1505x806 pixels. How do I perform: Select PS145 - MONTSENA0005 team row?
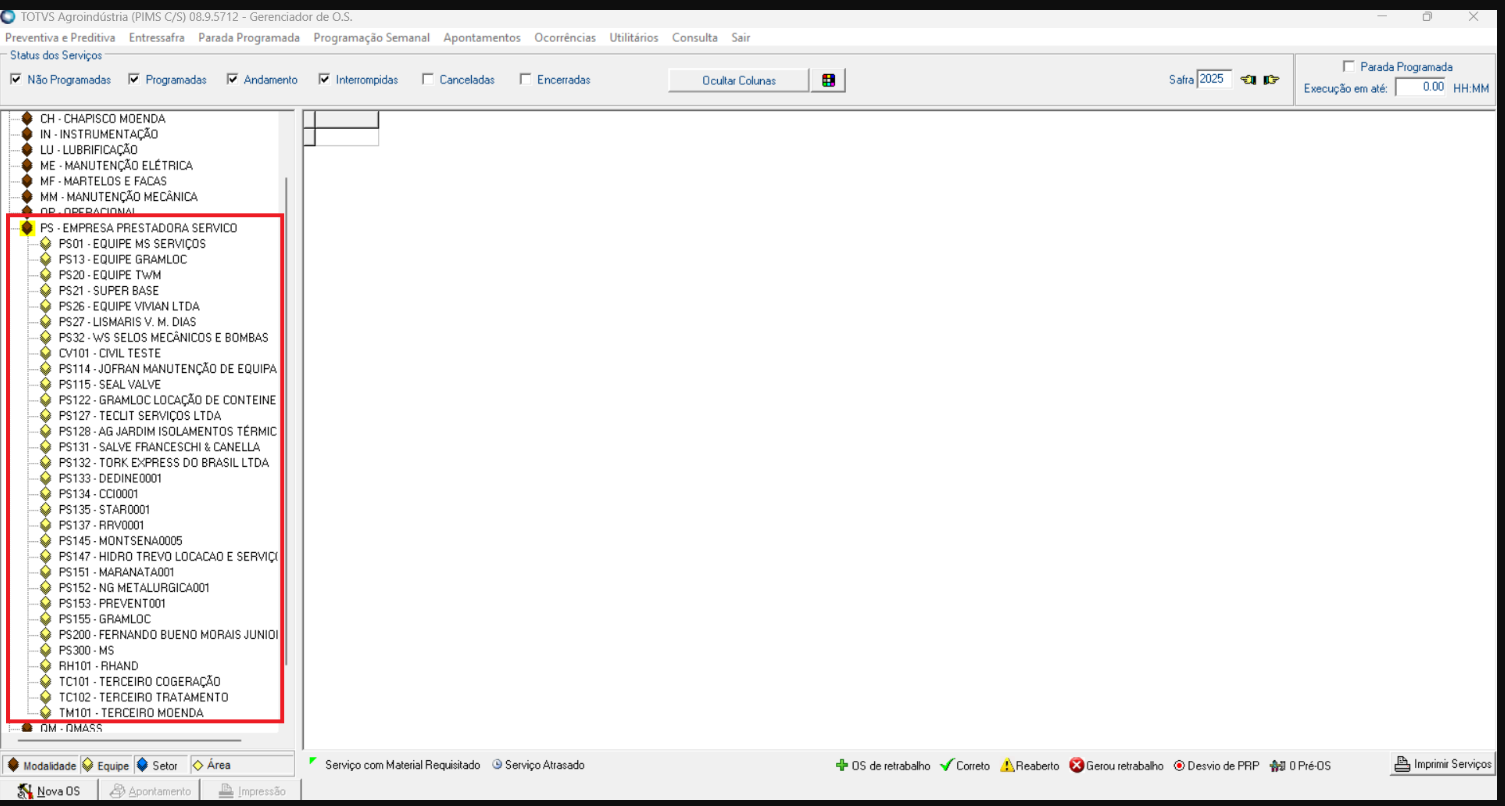point(120,541)
